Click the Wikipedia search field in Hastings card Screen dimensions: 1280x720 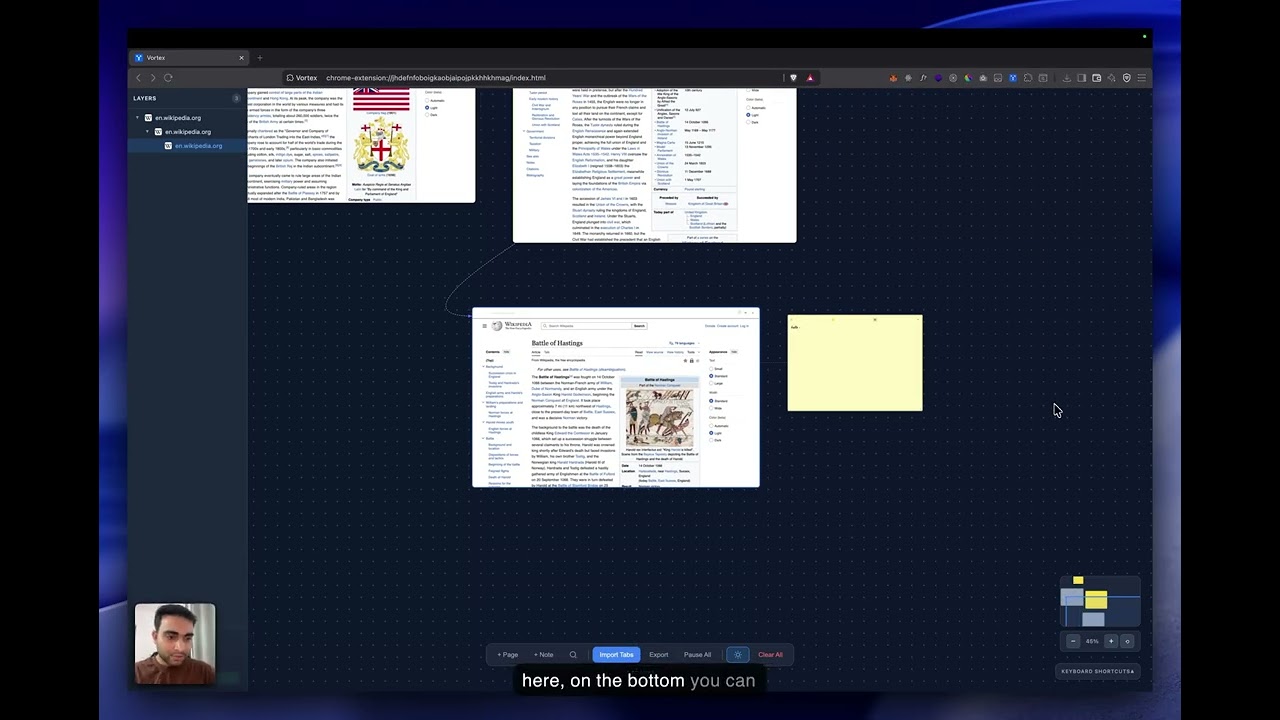(x=586, y=326)
